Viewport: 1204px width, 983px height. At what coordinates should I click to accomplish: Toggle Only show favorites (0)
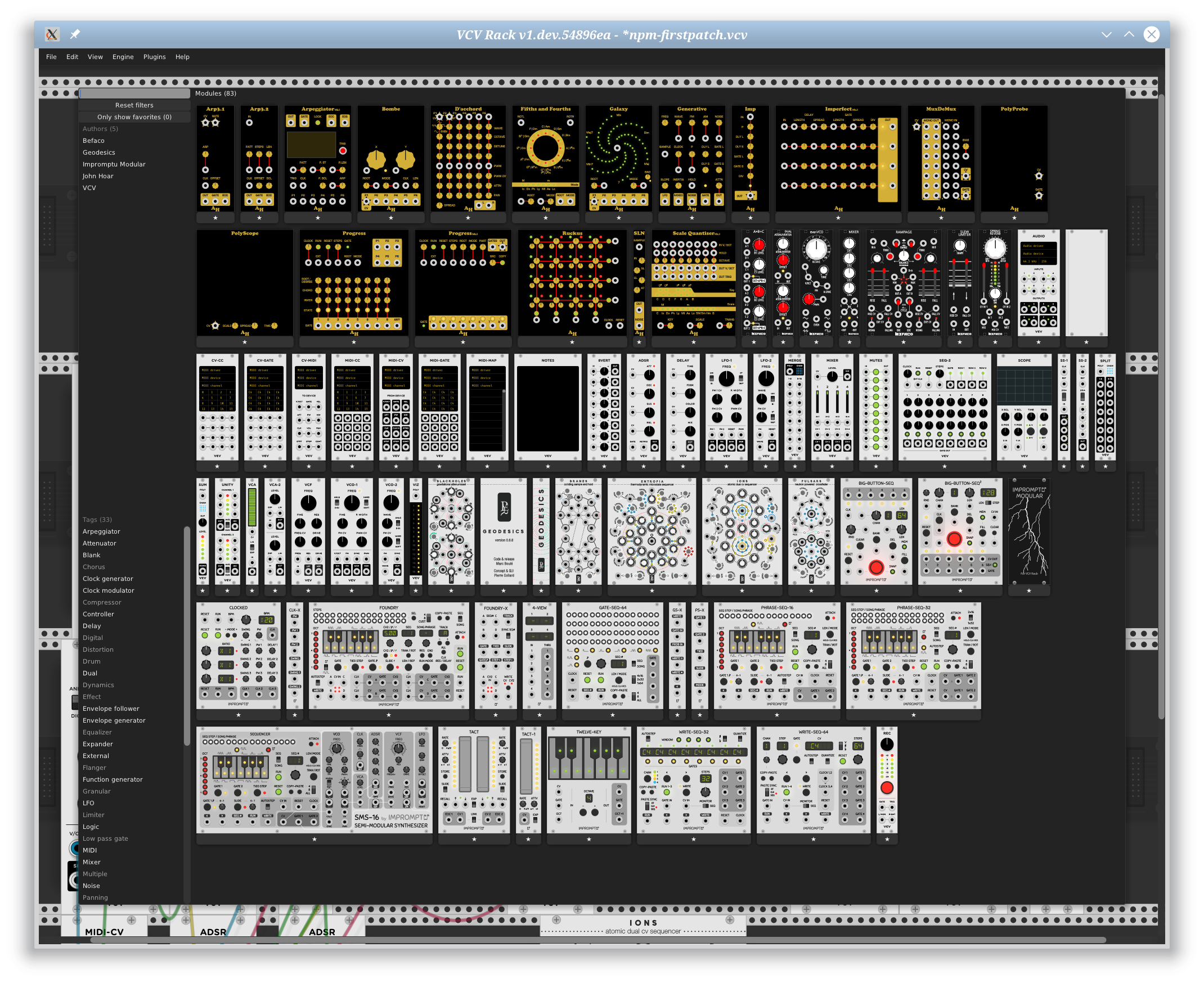(134, 117)
